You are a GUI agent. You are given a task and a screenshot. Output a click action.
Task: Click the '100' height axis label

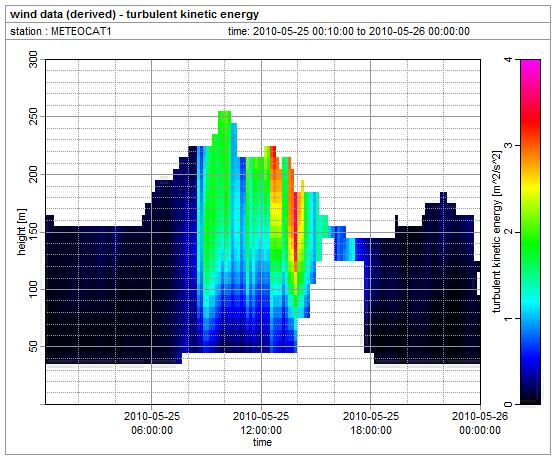click(x=33, y=289)
